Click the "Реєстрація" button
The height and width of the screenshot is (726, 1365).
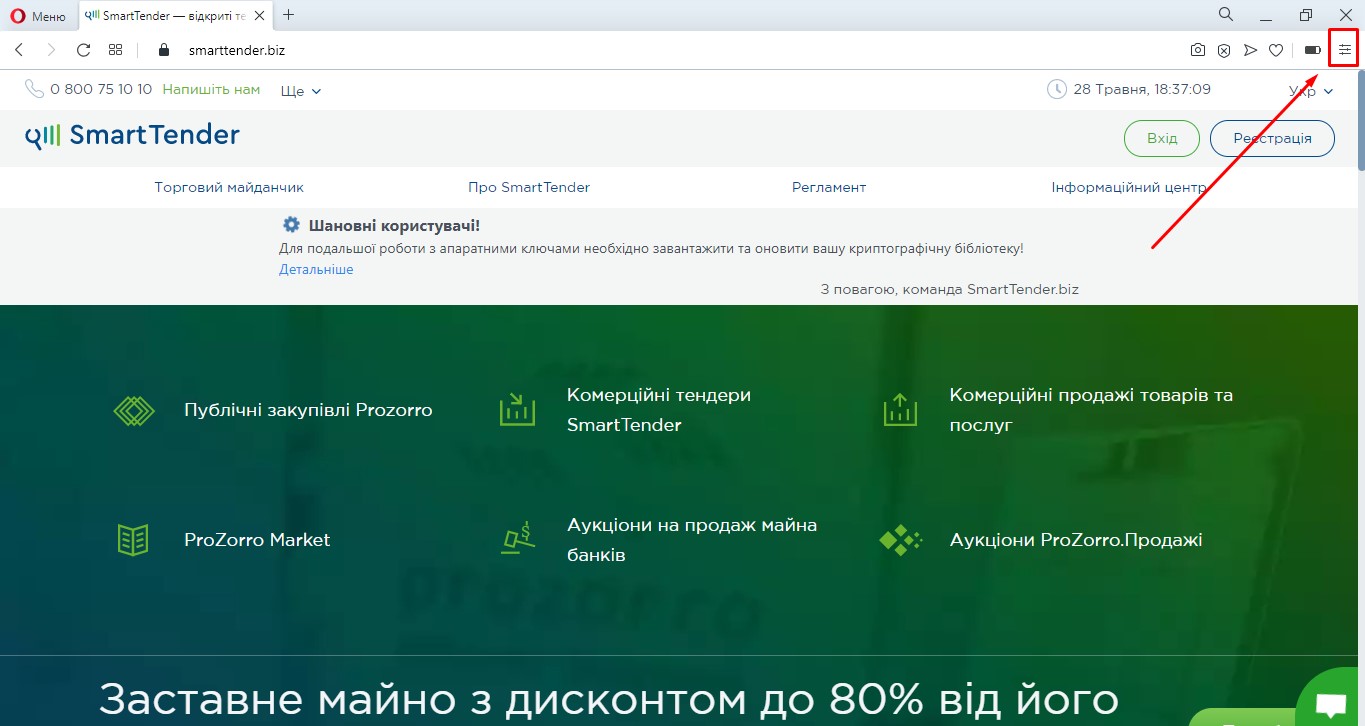(x=1272, y=139)
